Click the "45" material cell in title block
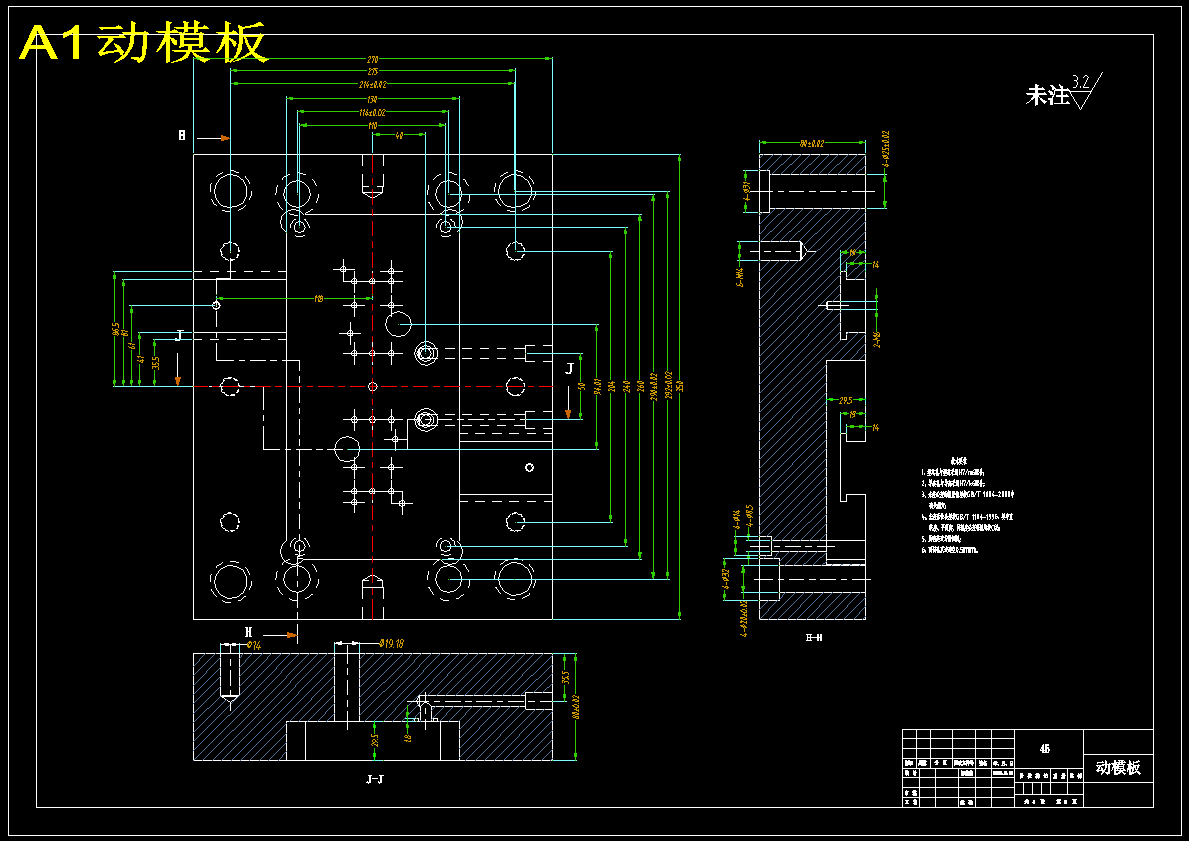Screen dimensions: 1189x841 tap(1045, 748)
